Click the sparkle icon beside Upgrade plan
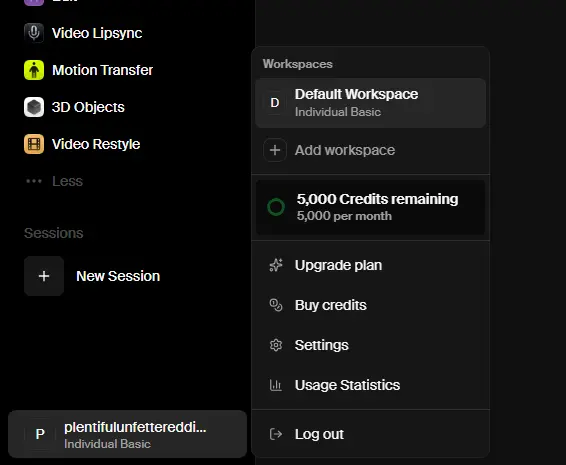 pos(276,265)
